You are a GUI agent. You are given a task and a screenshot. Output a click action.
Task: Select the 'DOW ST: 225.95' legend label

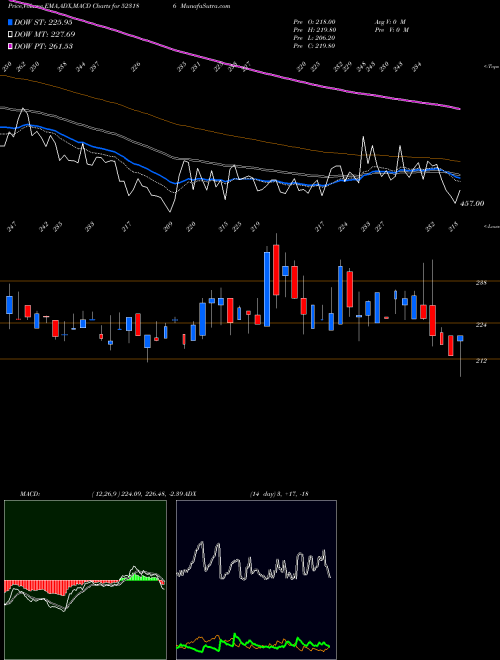tap(43, 22)
